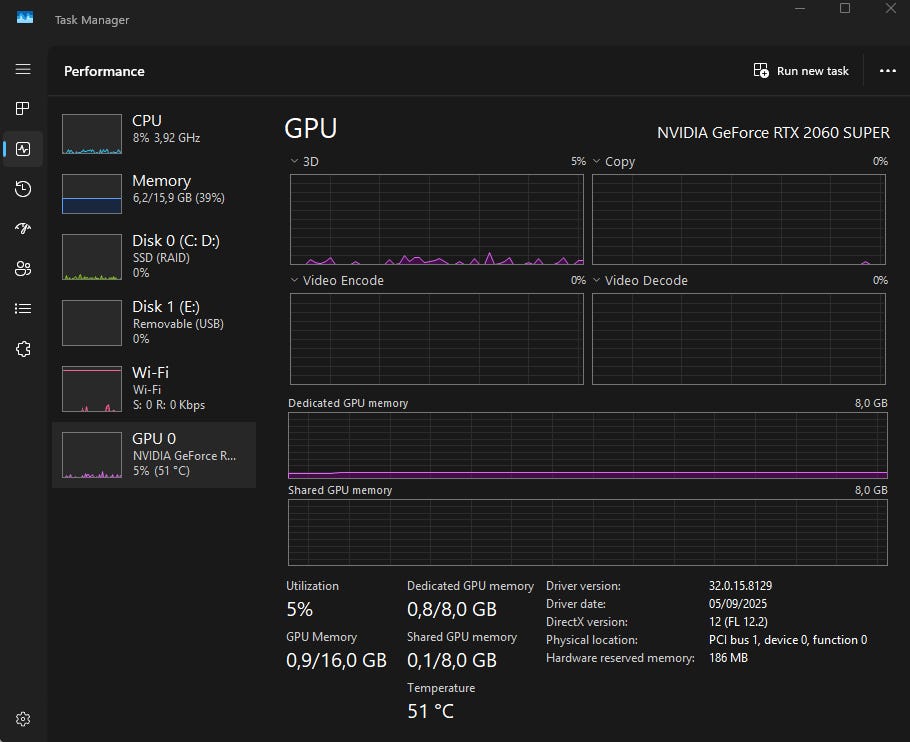Open the Processes page icon
Image resolution: width=910 pixels, height=742 pixels.
(23, 108)
